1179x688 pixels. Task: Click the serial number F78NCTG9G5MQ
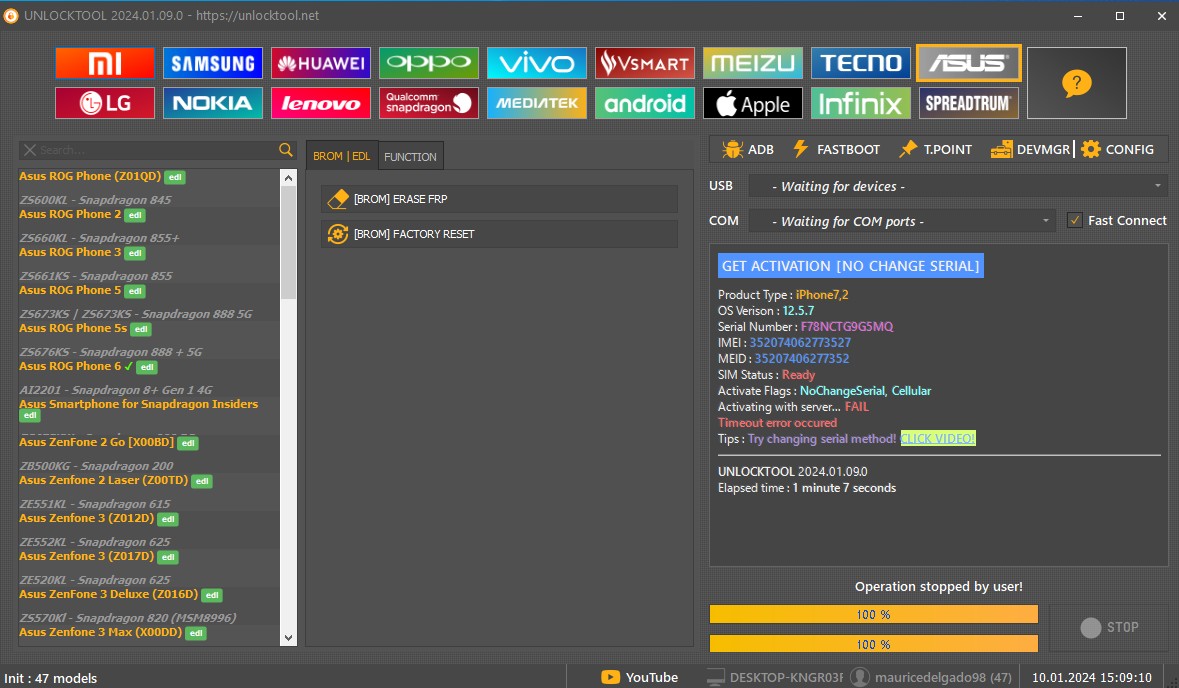[847, 326]
